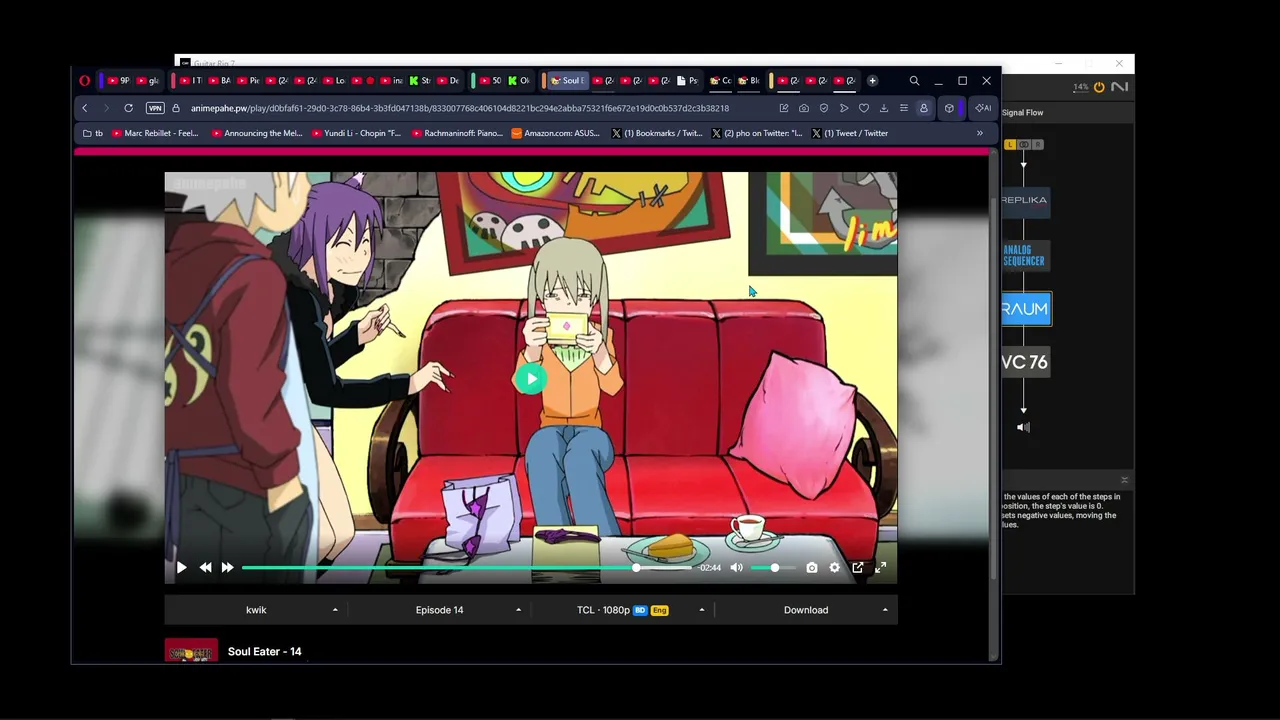Image resolution: width=1280 pixels, height=720 pixels.
Task: Open the pho on Twitter bookmark
Action: pos(757,133)
